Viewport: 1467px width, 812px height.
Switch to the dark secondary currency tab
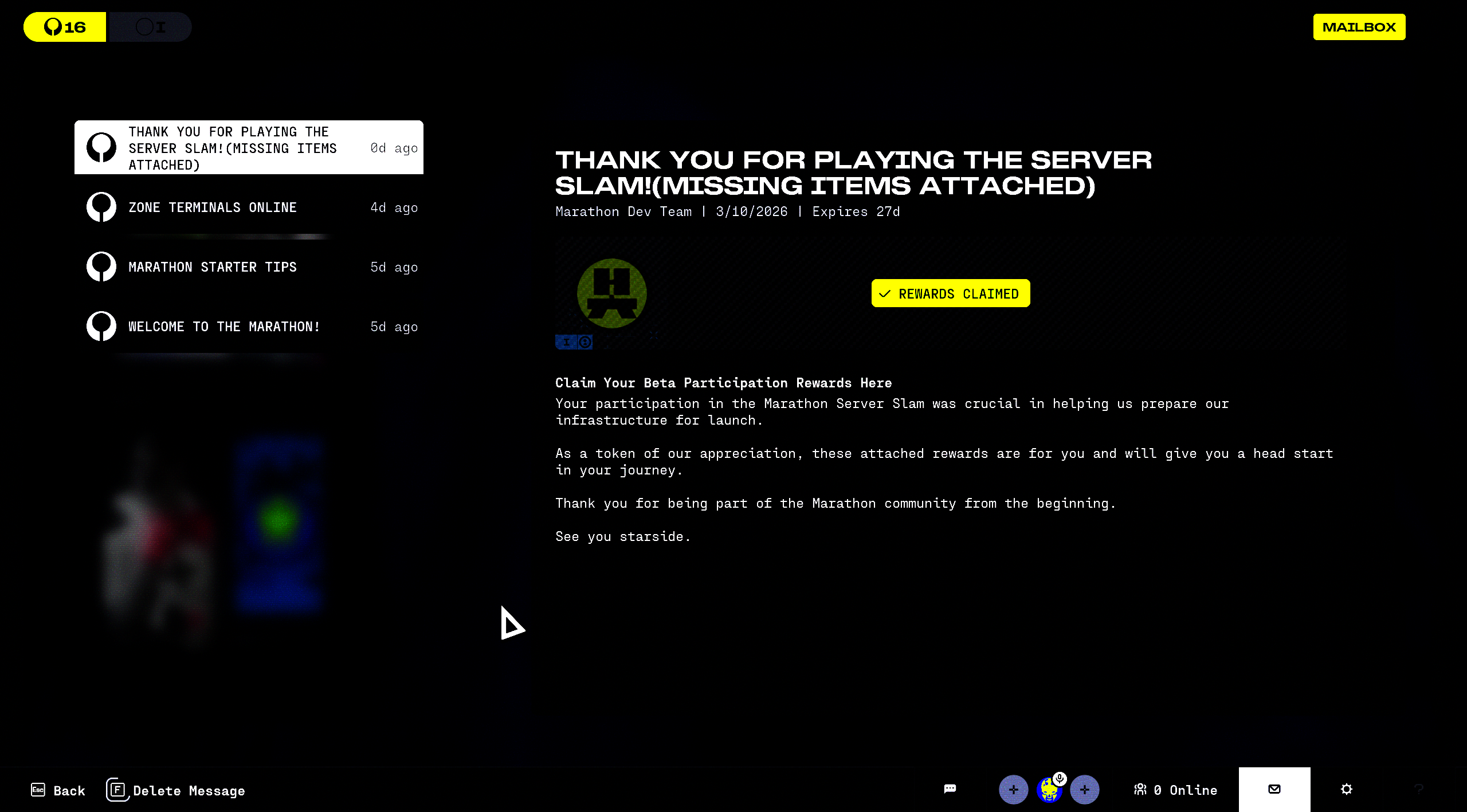150,27
